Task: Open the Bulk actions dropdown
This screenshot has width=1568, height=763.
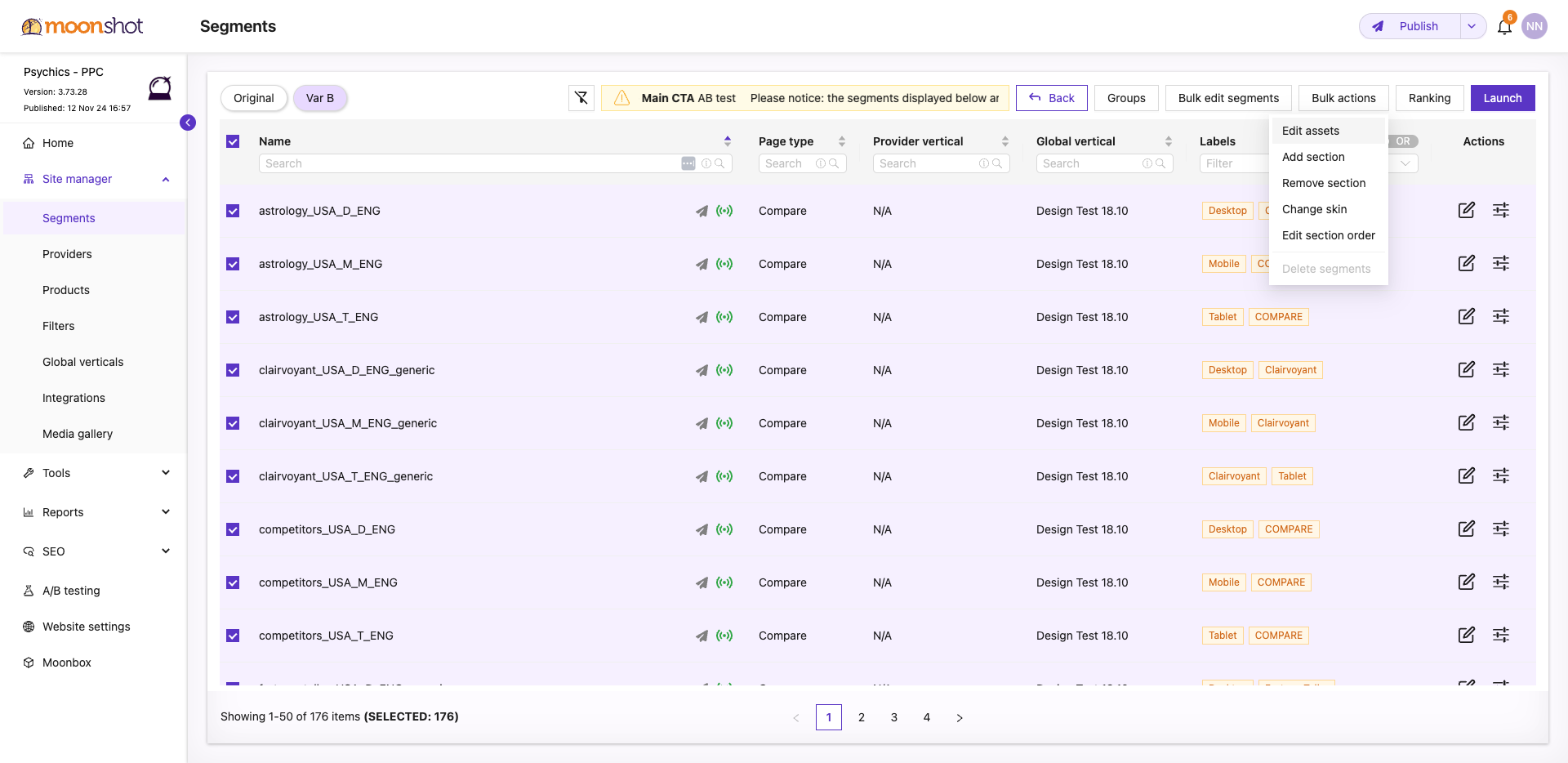Action: click(x=1343, y=98)
